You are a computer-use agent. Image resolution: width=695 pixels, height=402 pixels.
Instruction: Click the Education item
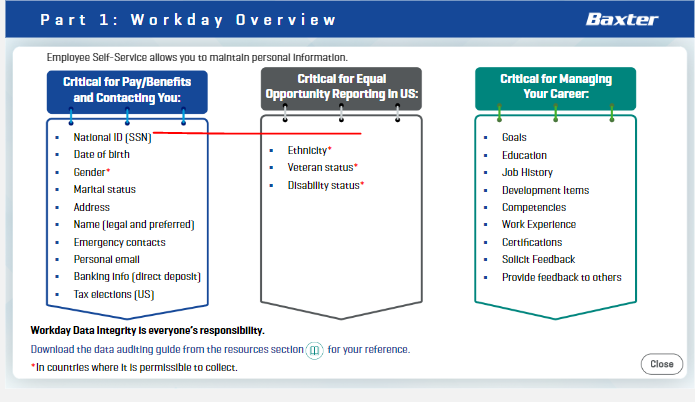524,155
